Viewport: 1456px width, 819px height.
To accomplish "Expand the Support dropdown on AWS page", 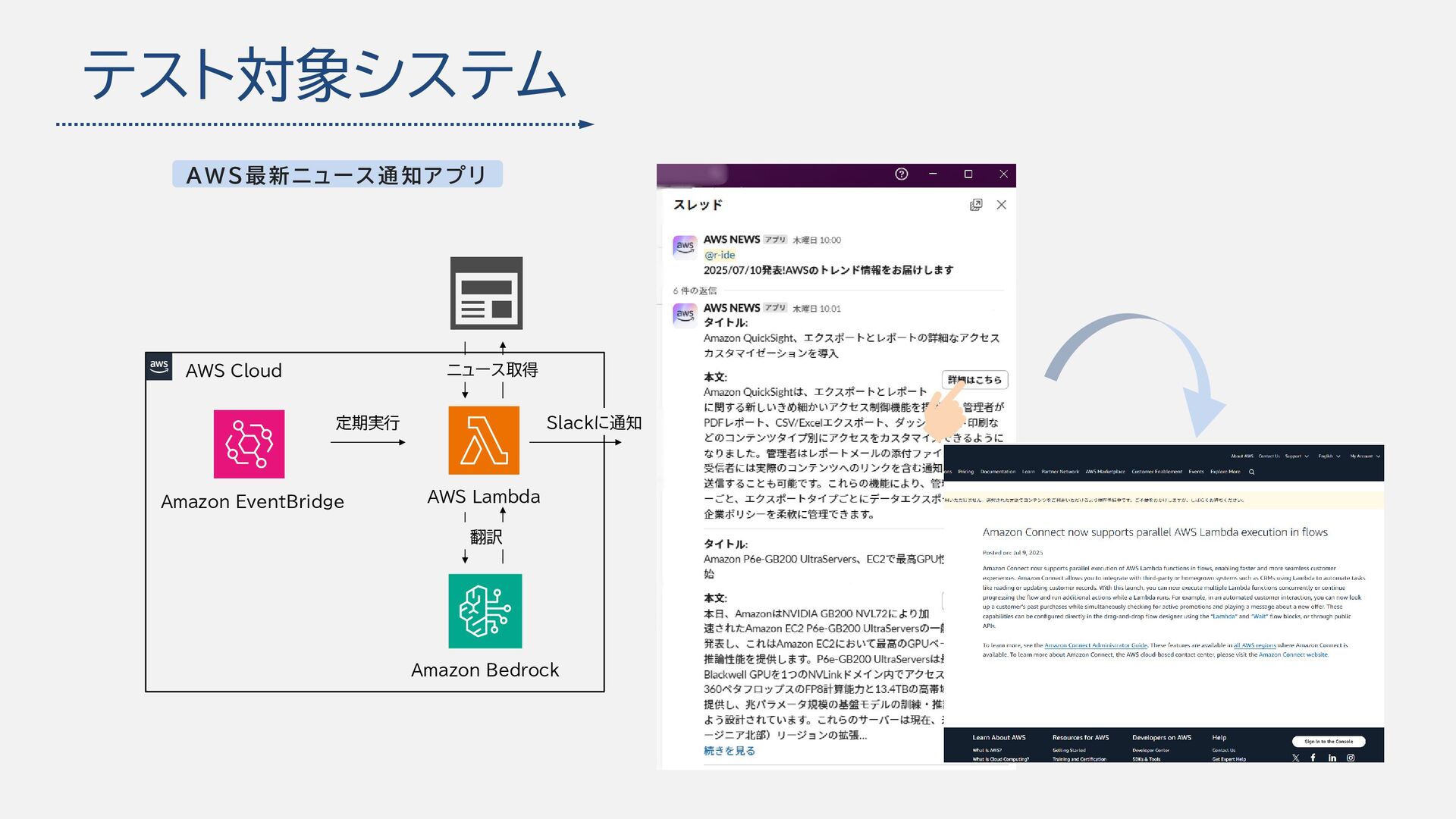I will 1297,457.
